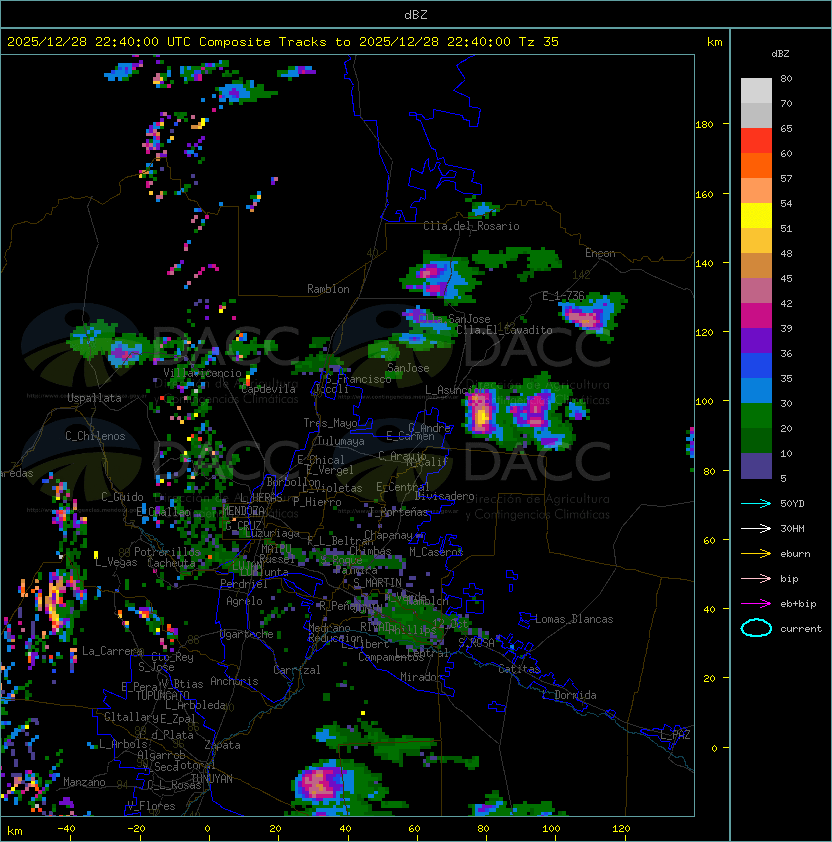The image size is (832, 842).
Task: Click the TUNUYAN place label
Action: [x=212, y=779]
